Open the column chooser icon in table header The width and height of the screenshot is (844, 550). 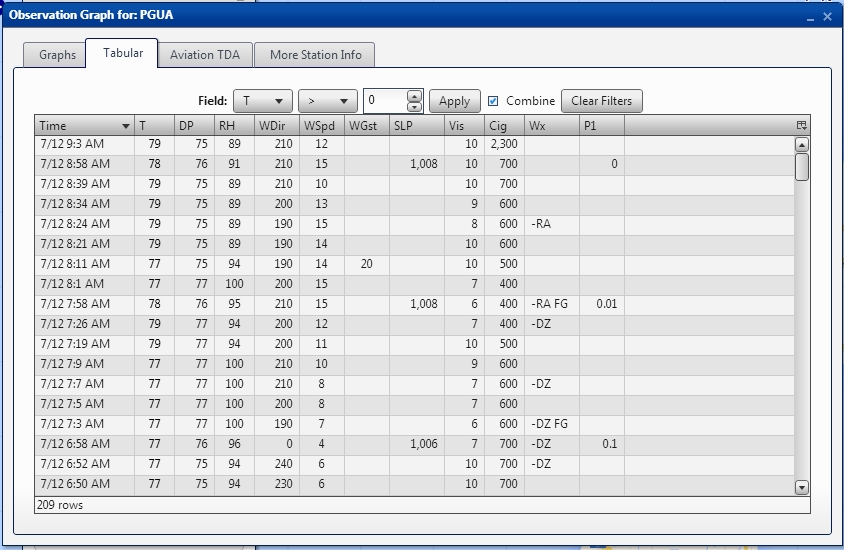coord(801,126)
